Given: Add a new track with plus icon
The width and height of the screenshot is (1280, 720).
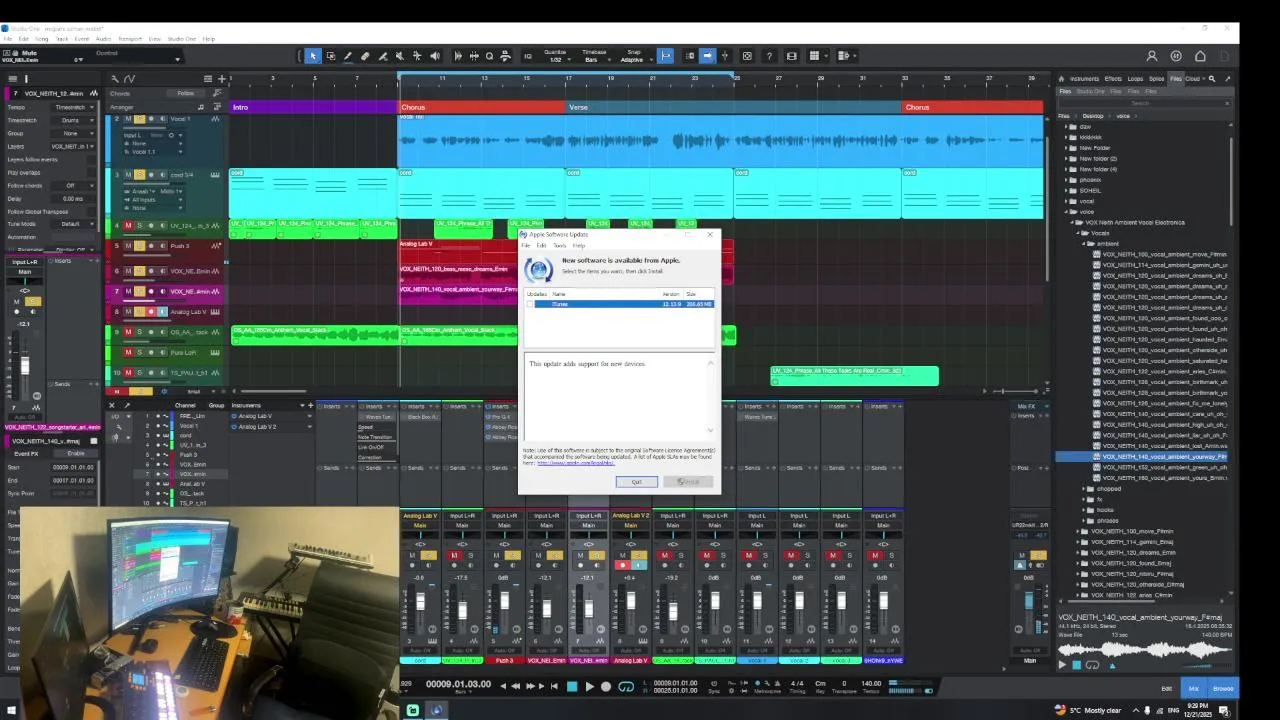Looking at the screenshot, I should 221,78.
